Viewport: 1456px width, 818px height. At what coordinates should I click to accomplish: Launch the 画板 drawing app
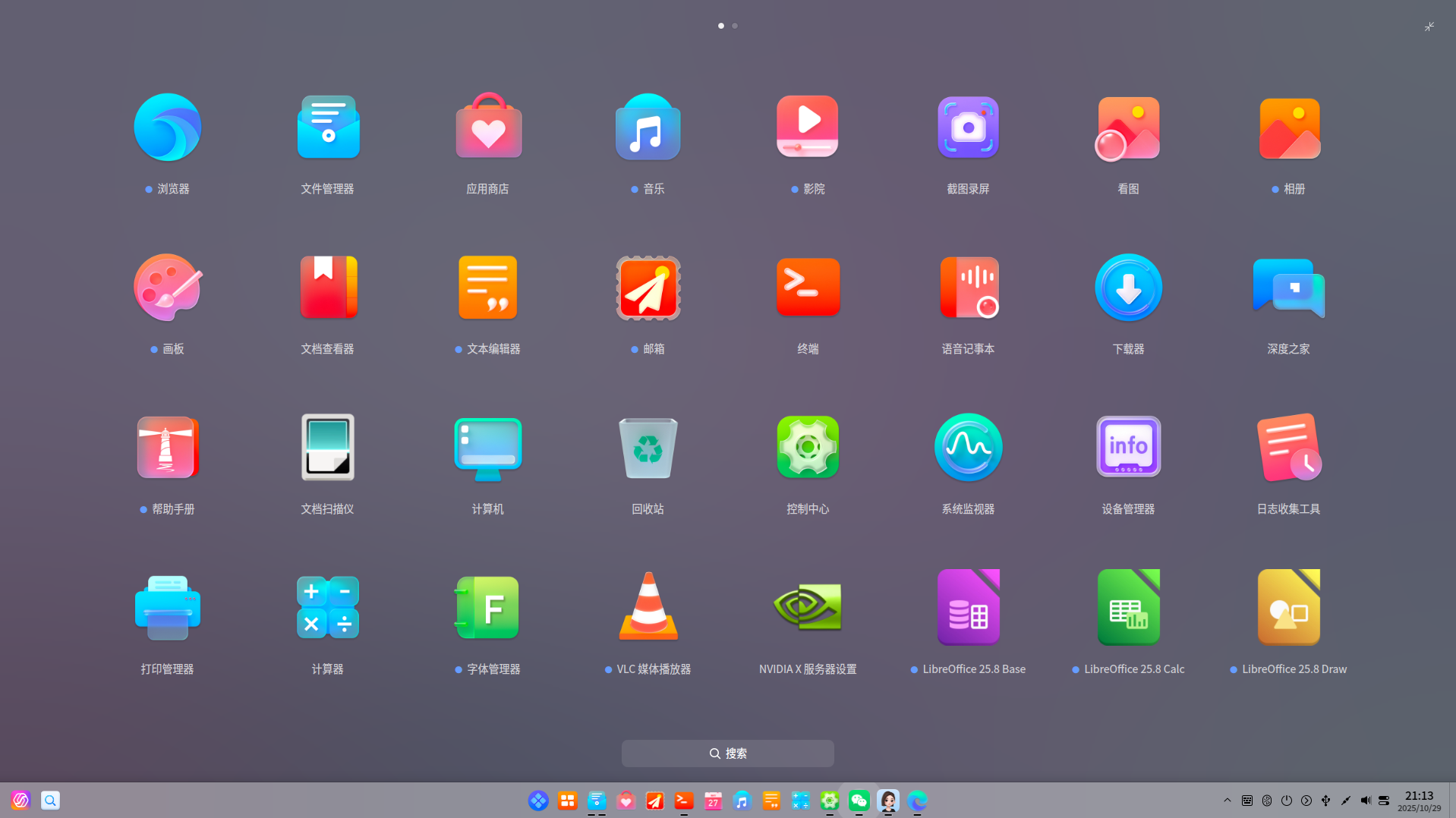coord(167,288)
